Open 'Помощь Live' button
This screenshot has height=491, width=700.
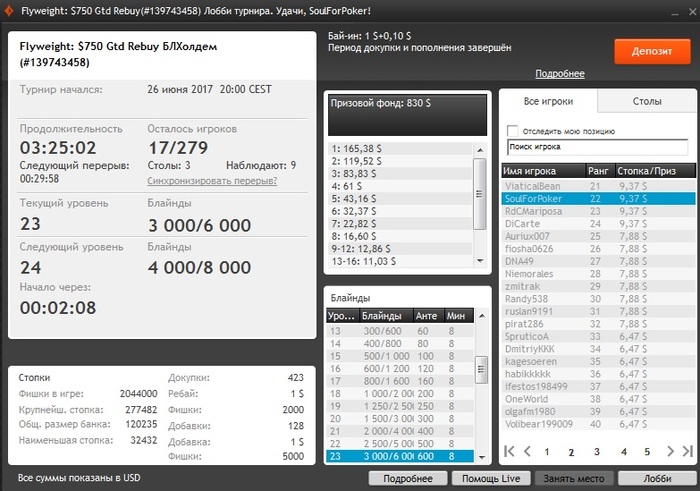[491, 479]
